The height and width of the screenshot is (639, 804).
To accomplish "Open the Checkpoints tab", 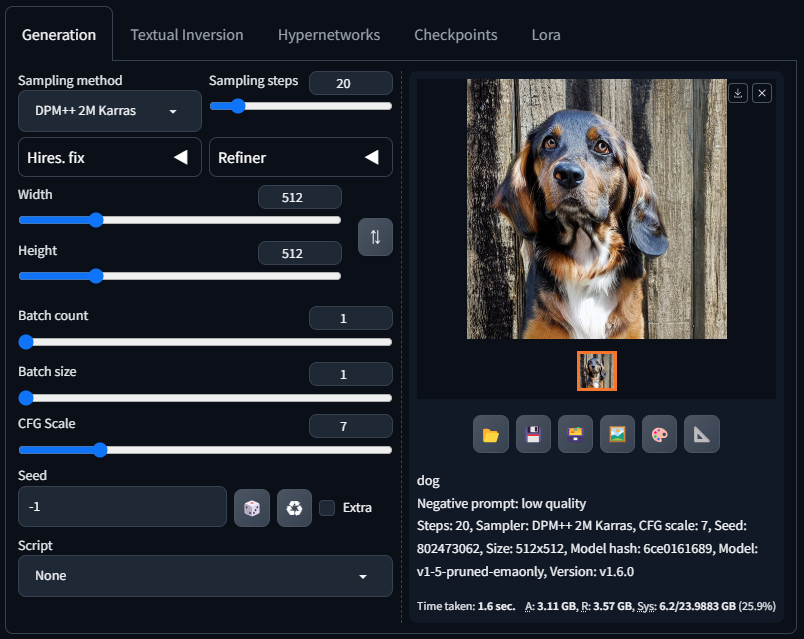I will coord(456,35).
